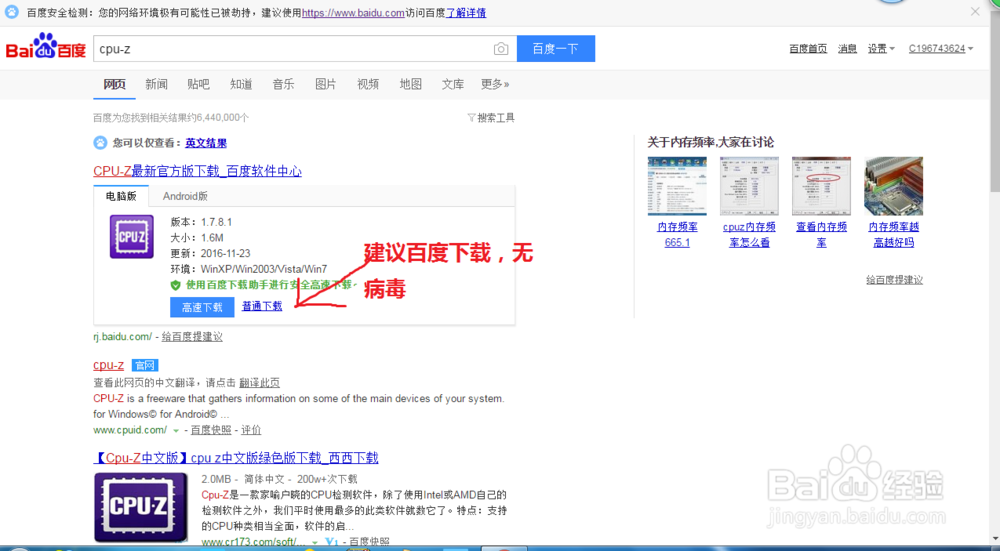Click the rj.baidu.com/ URL text

[122, 337]
